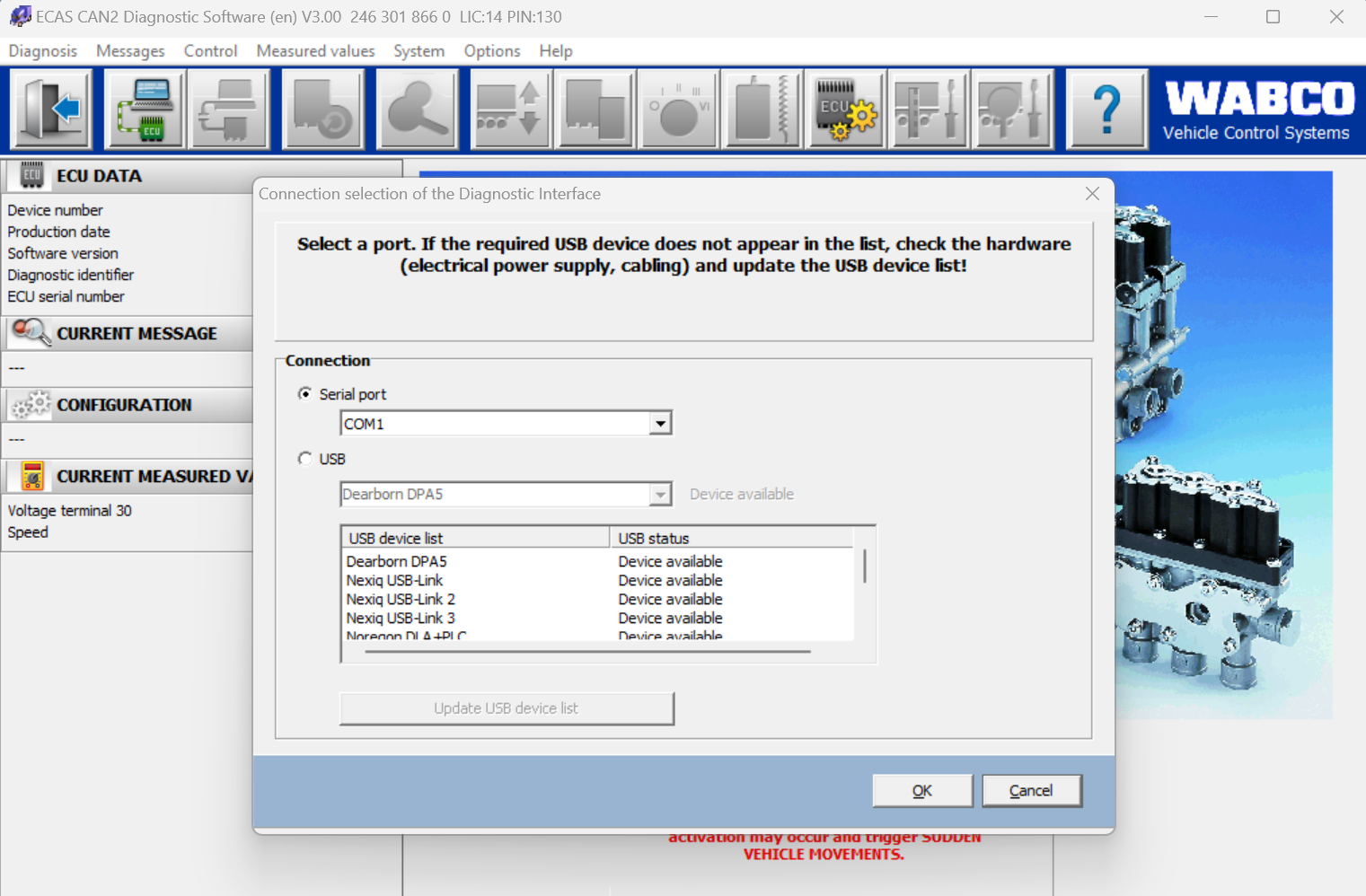The height and width of the screenshot is (896, 1366).
Task: Click the Production date label
Action: click(58, 232)
